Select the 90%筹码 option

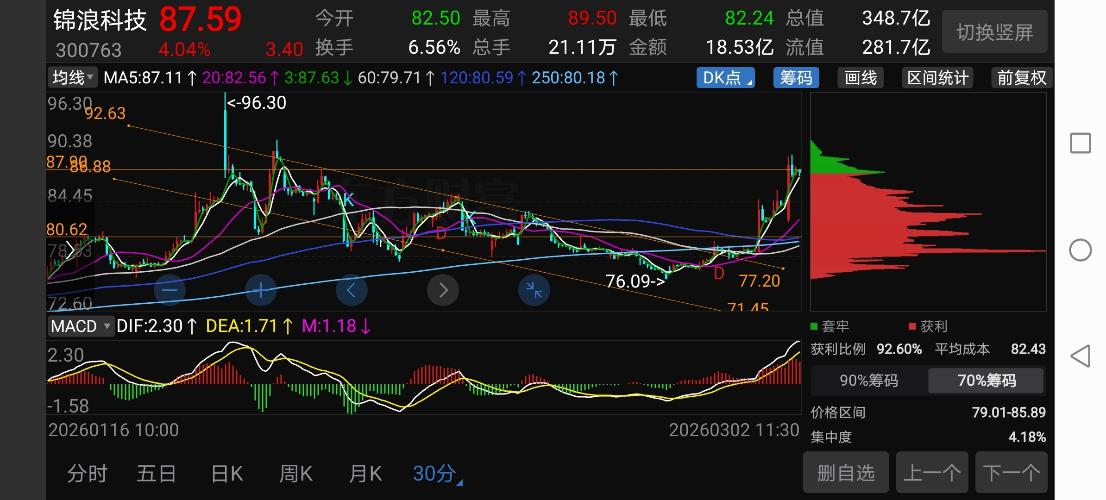(x=868, y=381)
